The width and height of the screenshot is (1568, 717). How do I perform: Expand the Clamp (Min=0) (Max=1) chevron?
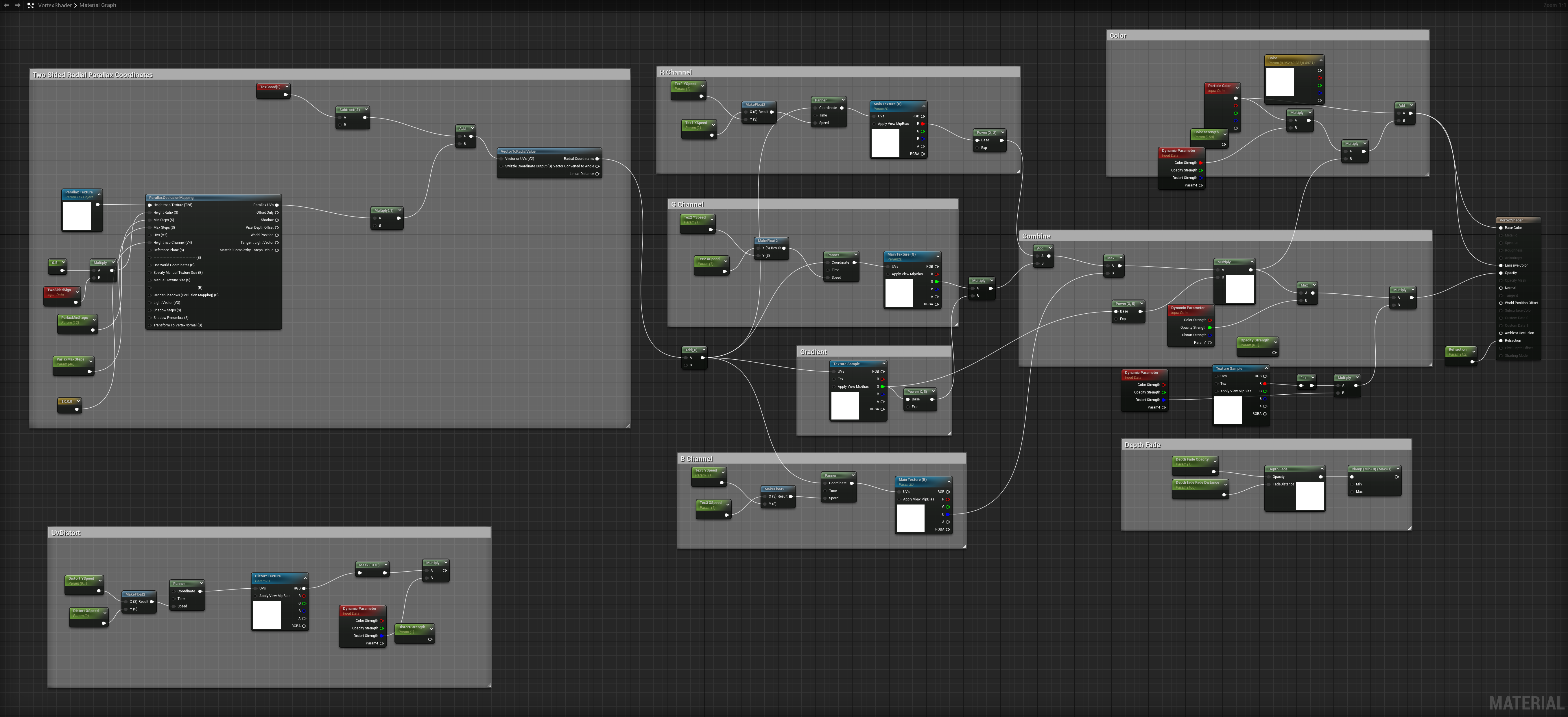pyautogui.click(x=1398, y=469)
